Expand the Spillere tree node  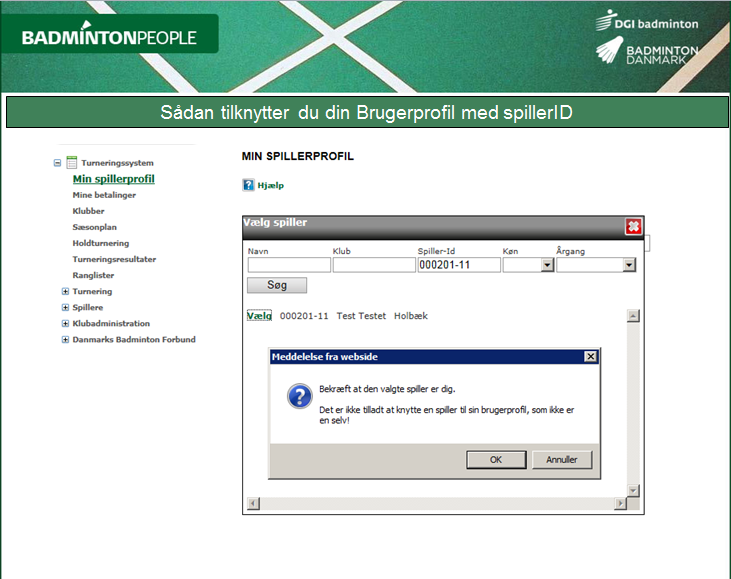(x=65, y=307)
